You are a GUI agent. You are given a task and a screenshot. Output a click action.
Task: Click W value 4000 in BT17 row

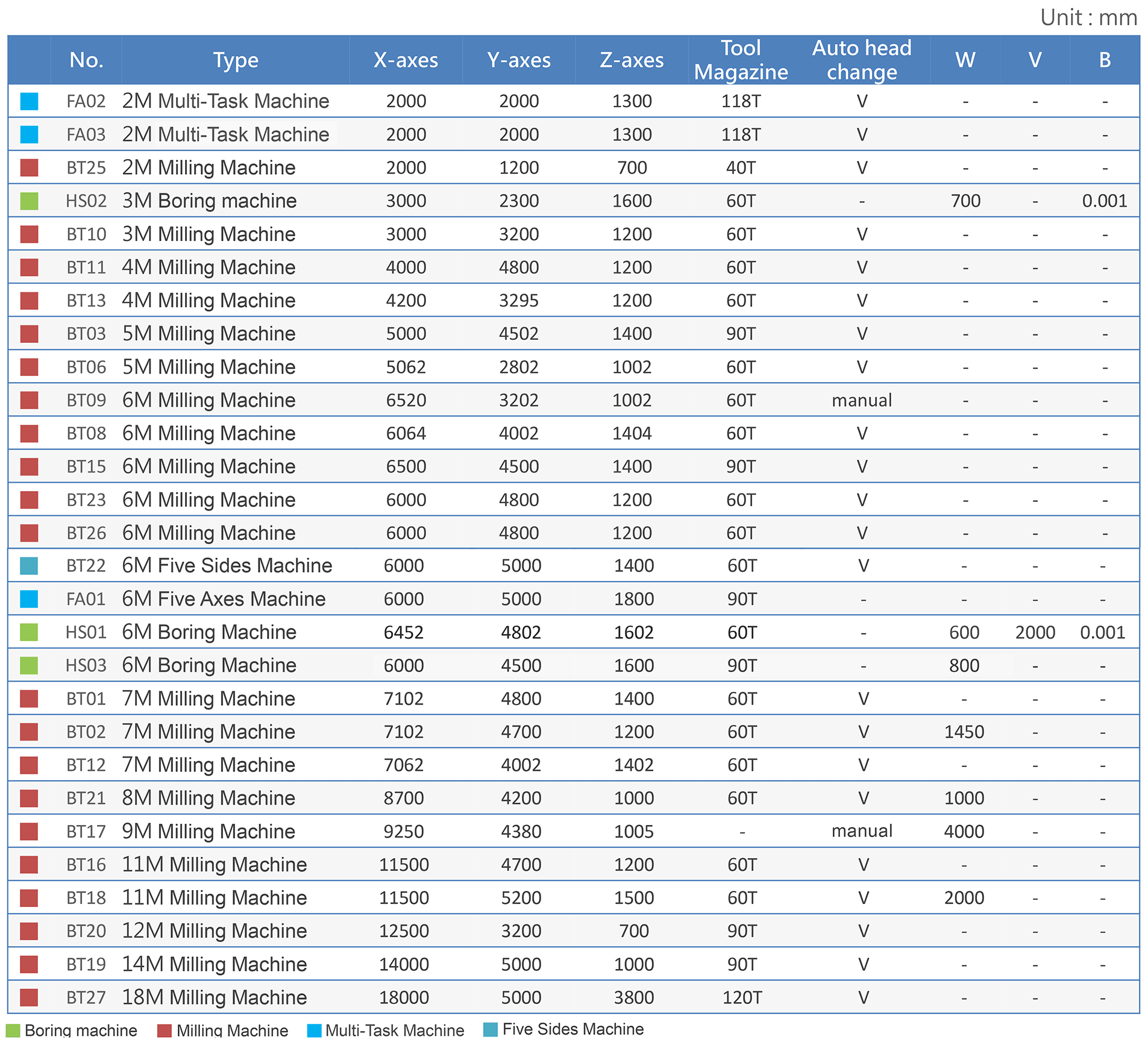964,831
